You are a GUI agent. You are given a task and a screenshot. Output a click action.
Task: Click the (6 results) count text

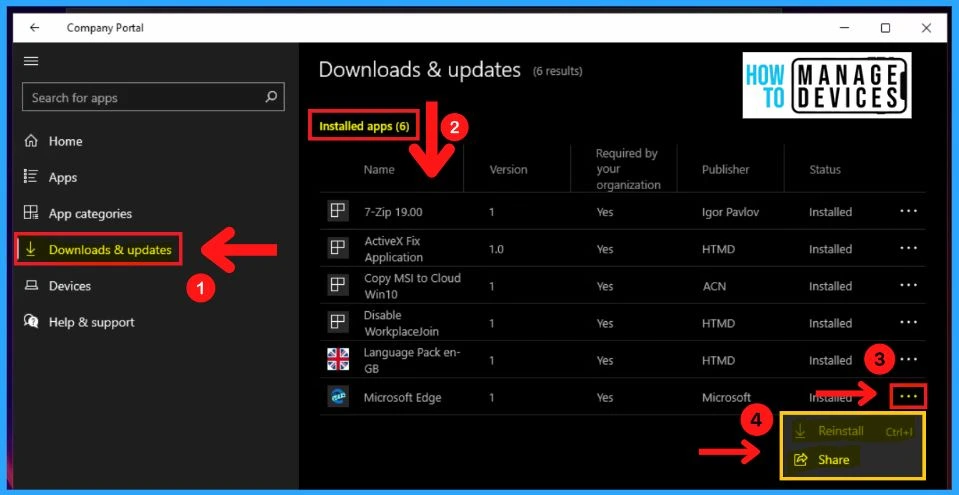[x=557, y=72]
